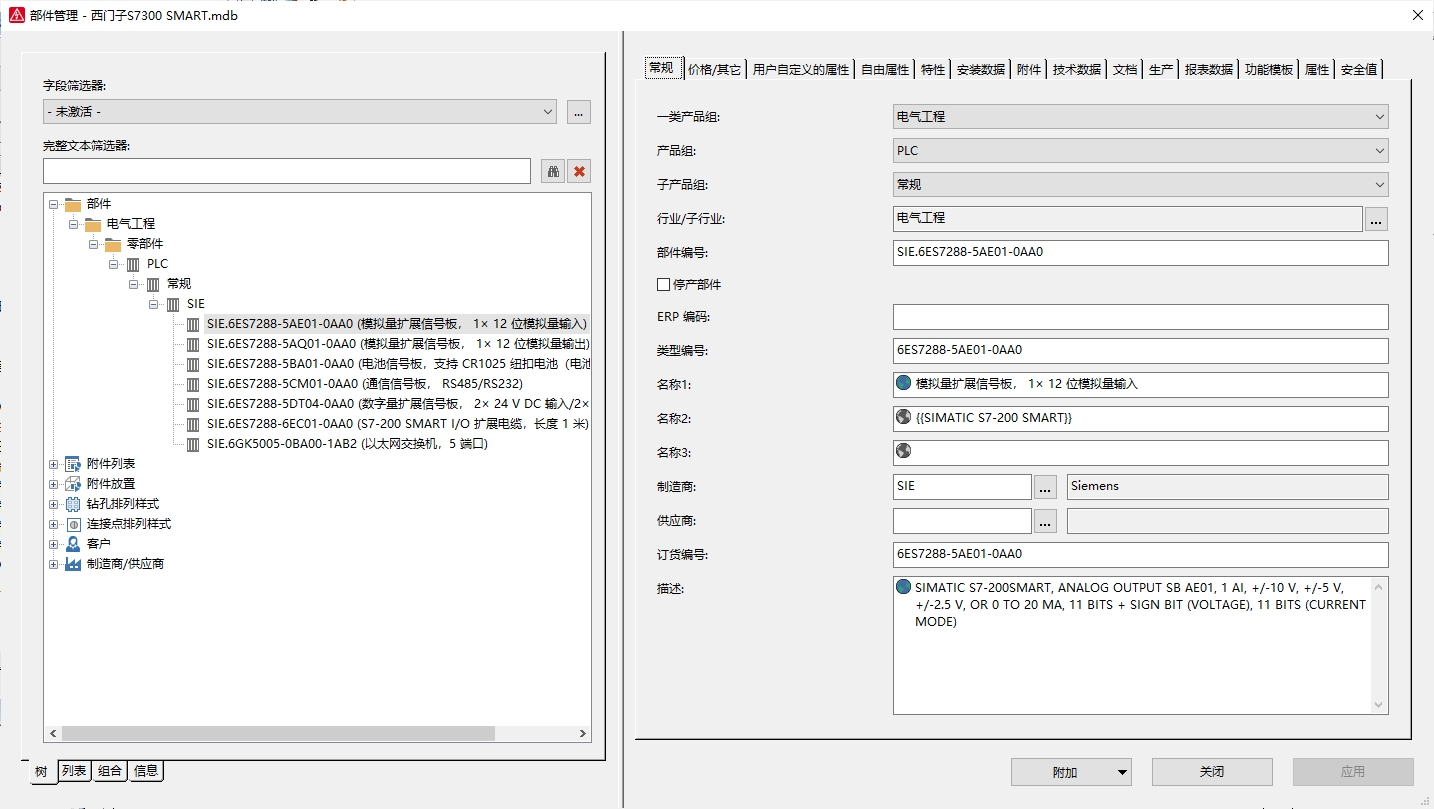Select the 附件列表 tree node
The width and height of the screenshot is (1434, 809).
pyautogui.click(x=110, y=464)
